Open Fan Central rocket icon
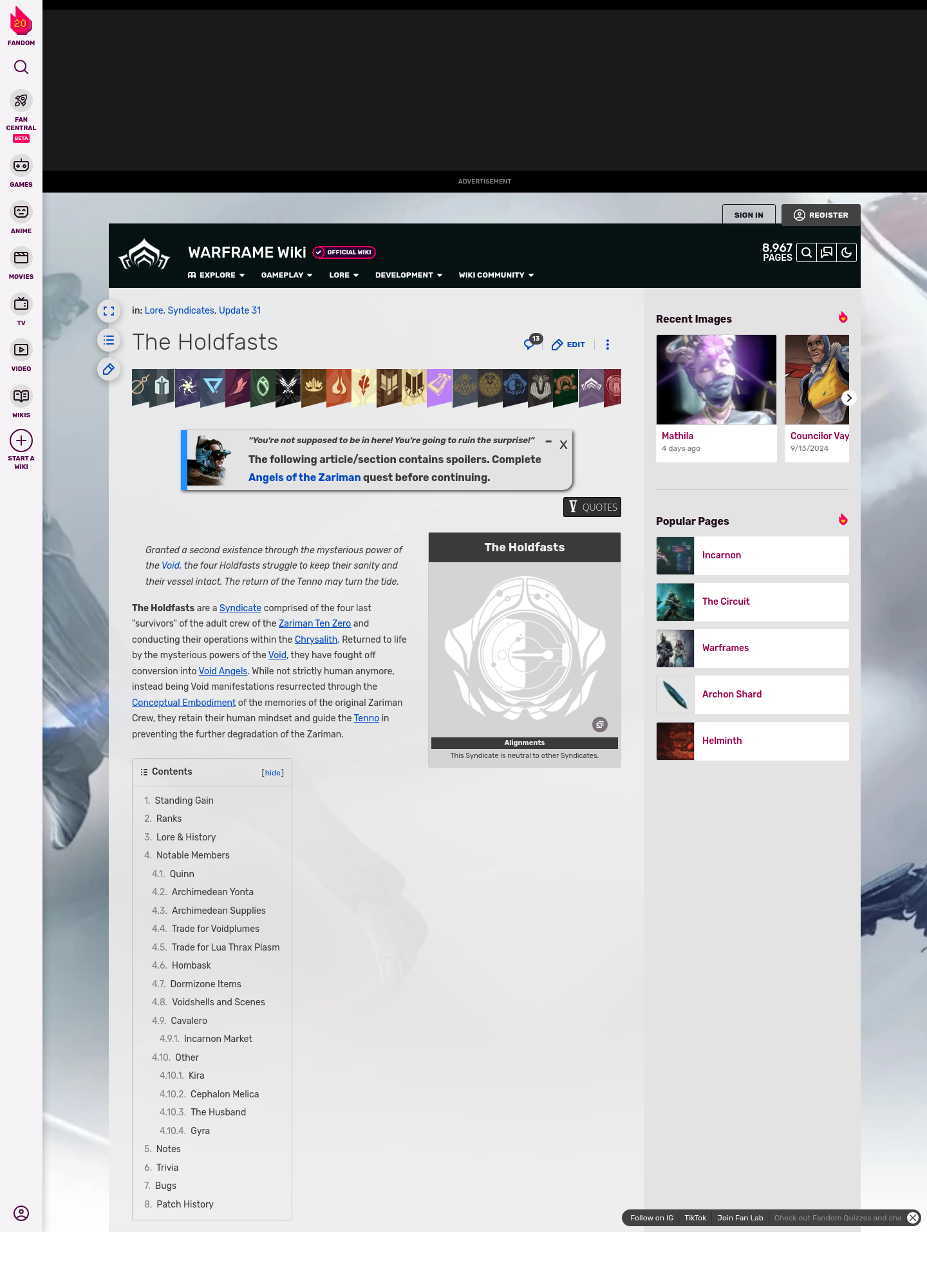 click(21, 100)
